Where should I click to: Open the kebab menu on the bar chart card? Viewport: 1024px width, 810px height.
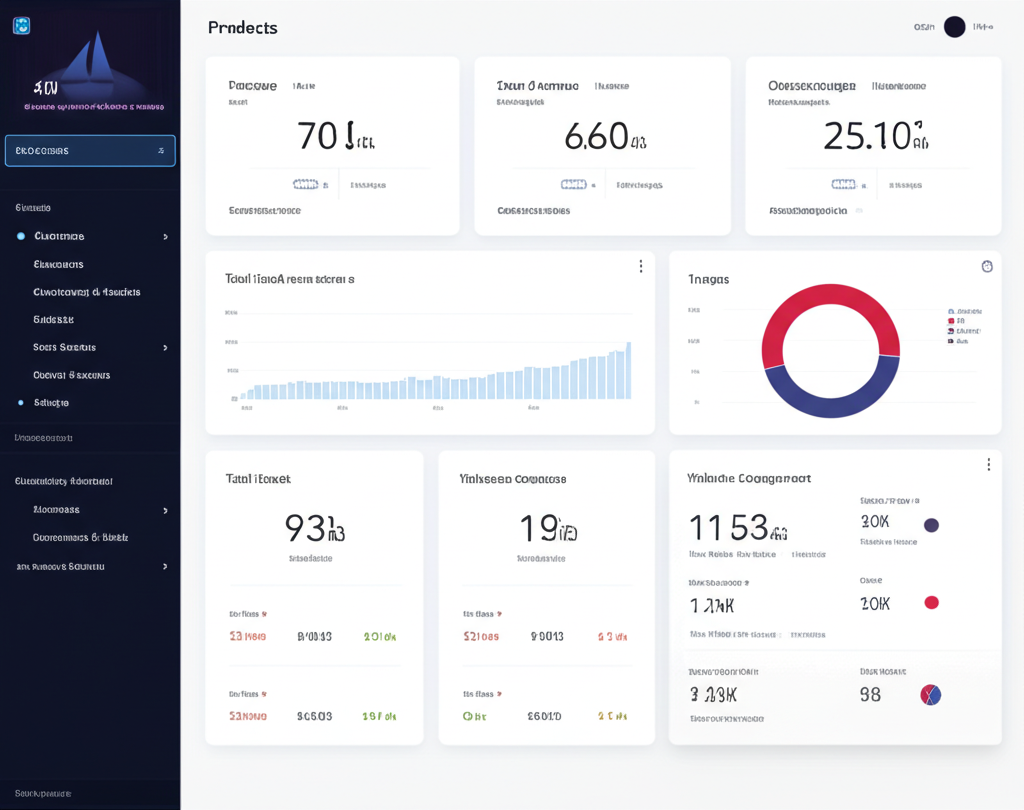[x=641, y=266]
